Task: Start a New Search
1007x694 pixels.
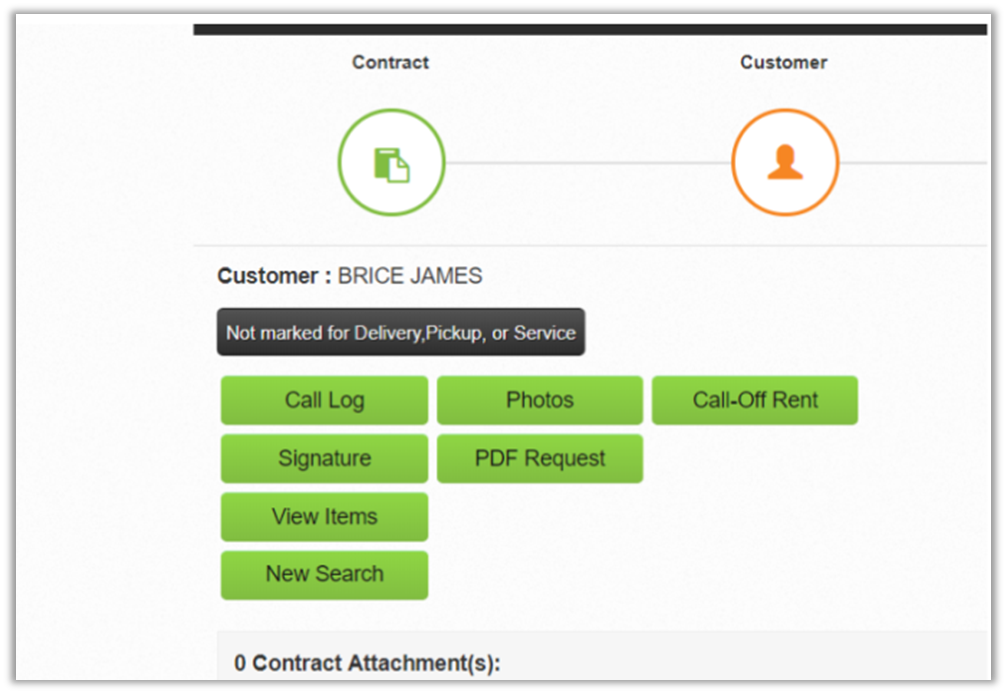Action: tap(324, 574)
